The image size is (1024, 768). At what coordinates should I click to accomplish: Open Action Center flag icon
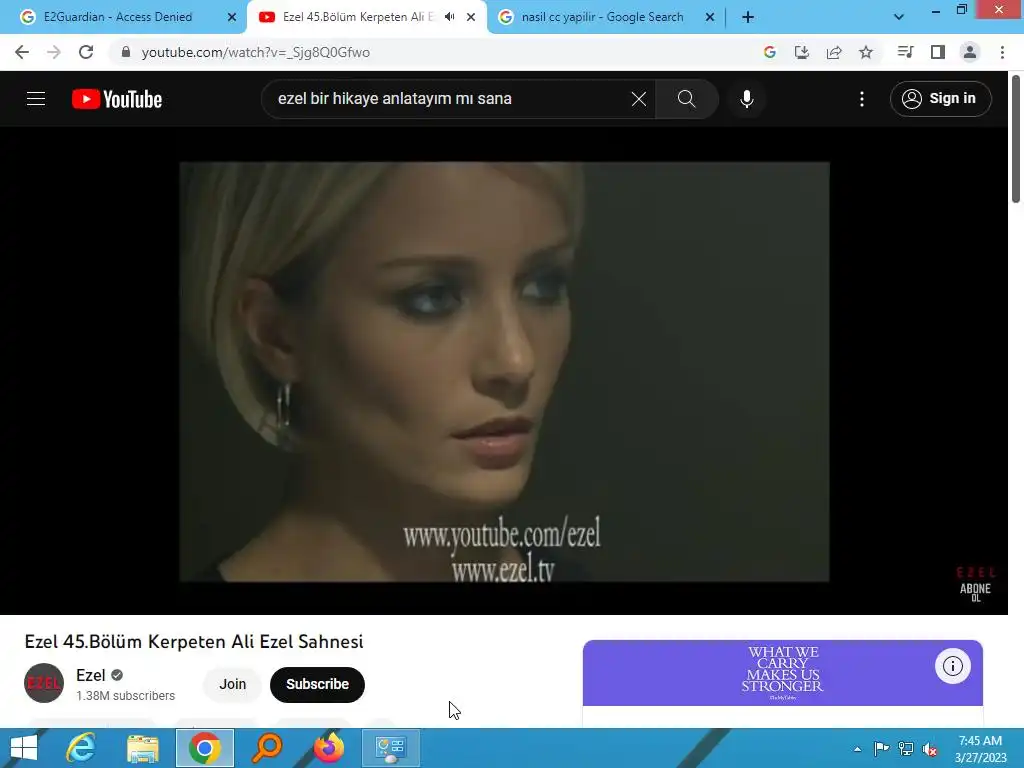(x=881, y=748)
